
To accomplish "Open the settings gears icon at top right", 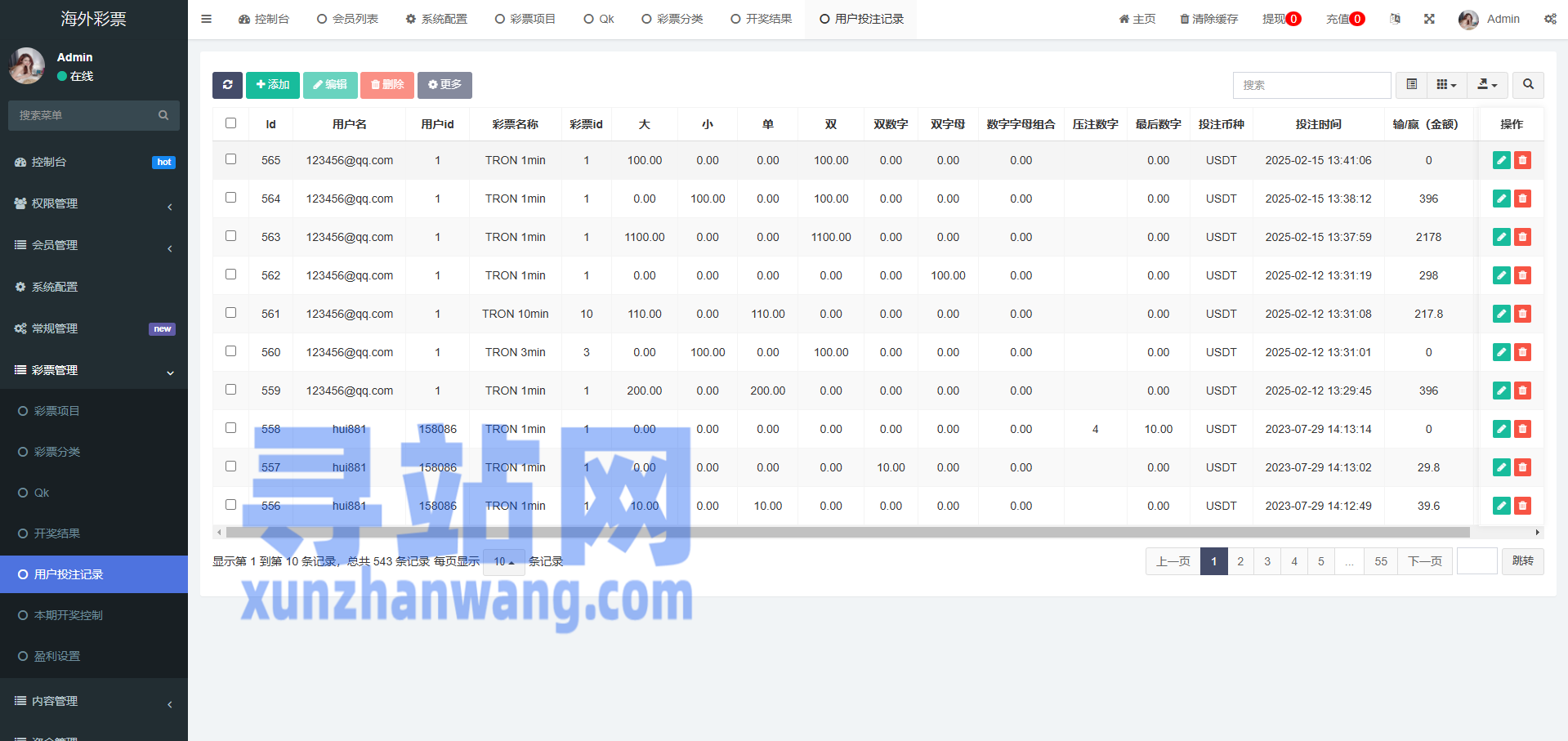I will coord(1550,19).
